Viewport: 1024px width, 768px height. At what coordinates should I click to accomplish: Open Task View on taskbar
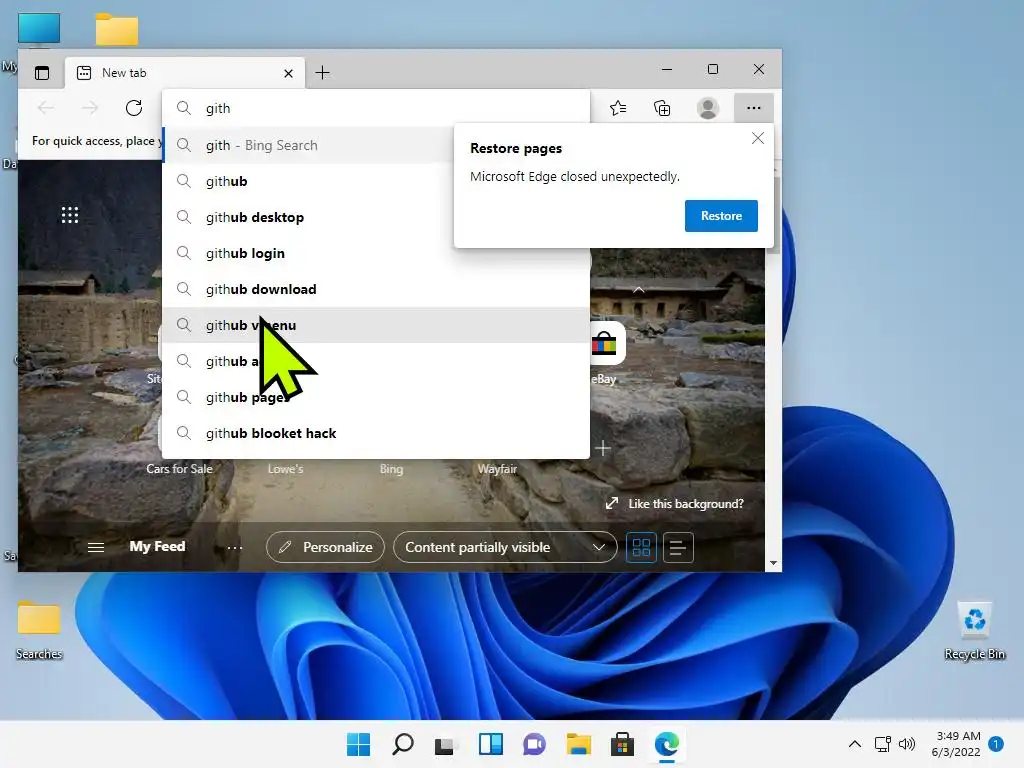[x=446, y=744]
